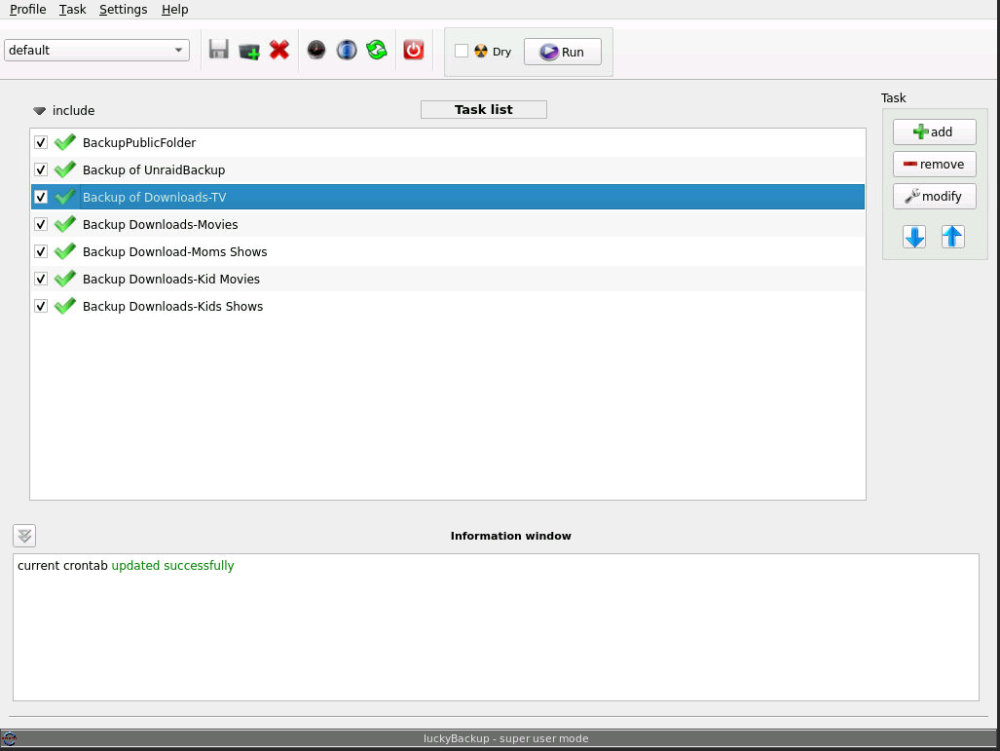
Task: Save the current profile with floppy icon
Action: click(218, 50)
